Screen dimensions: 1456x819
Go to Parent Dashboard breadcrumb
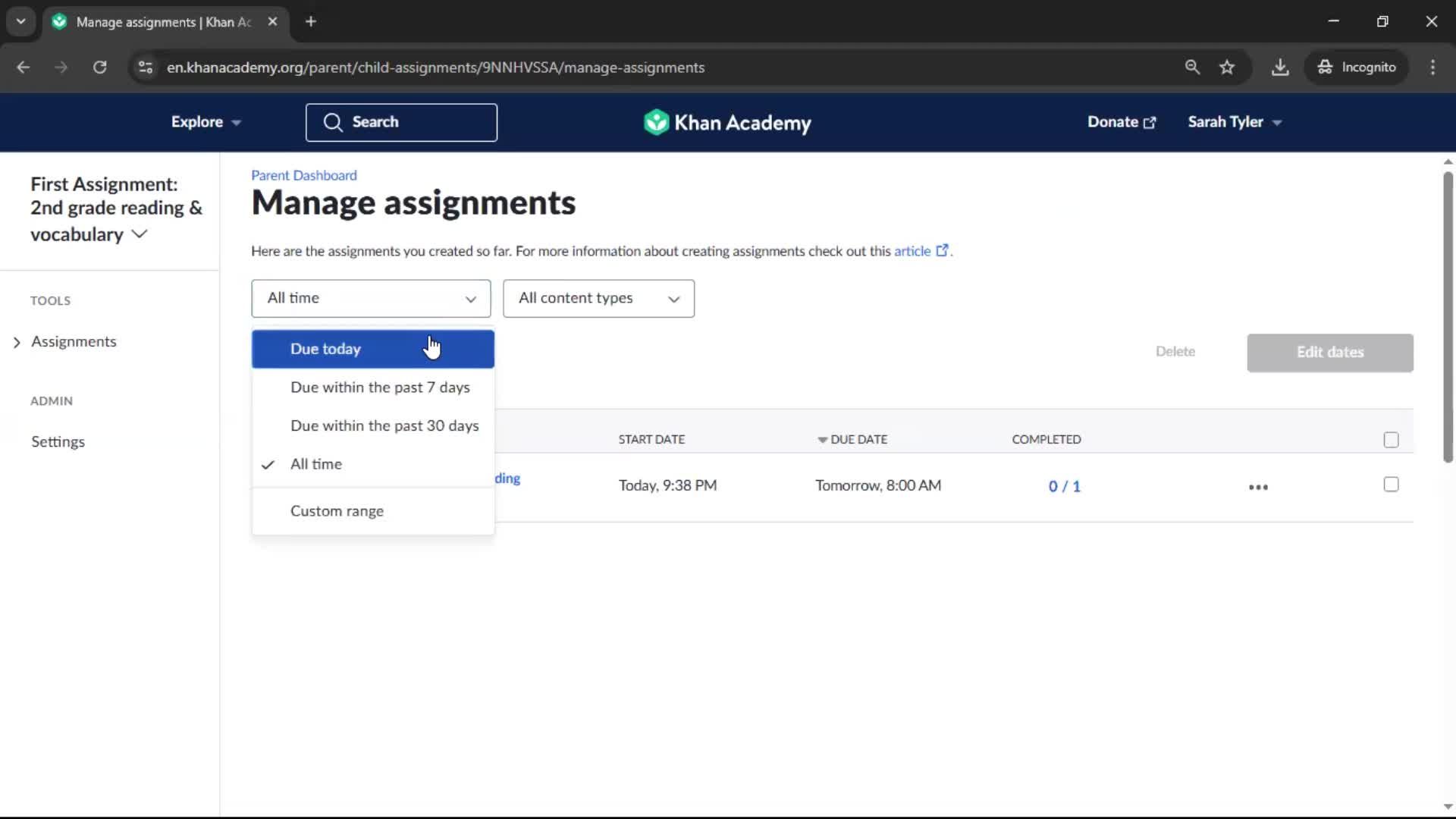coord(303,175)
